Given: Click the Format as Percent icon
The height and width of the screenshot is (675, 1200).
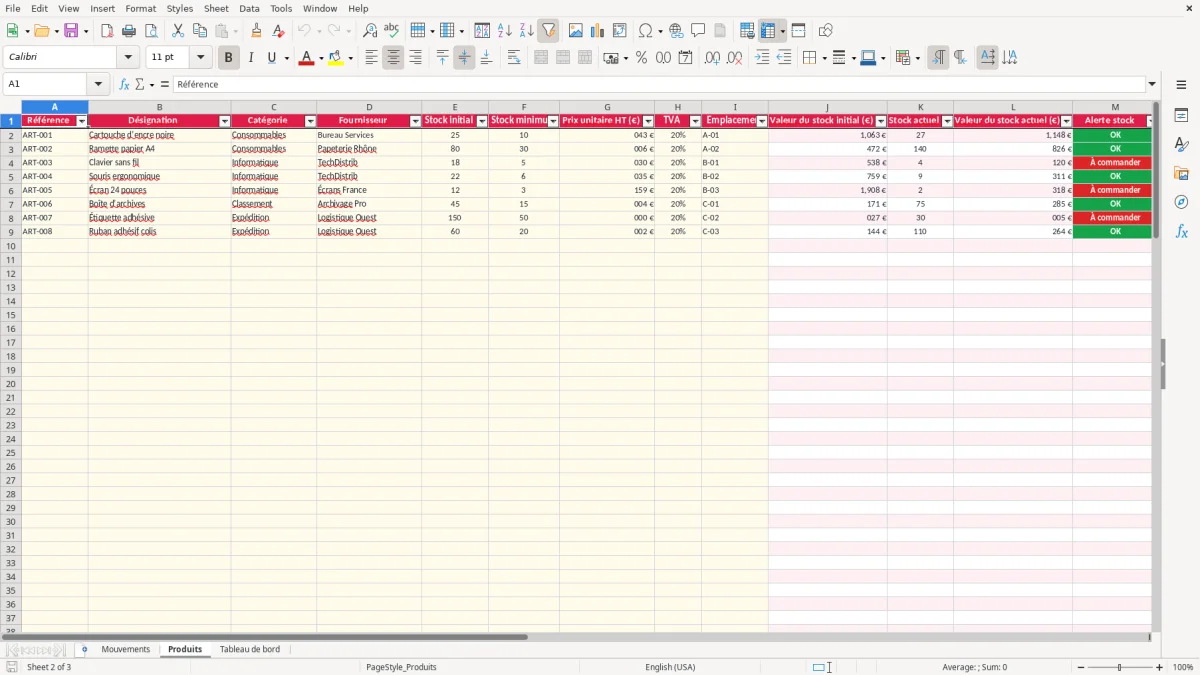Looking at the screenshot, I should click(642, 58).
